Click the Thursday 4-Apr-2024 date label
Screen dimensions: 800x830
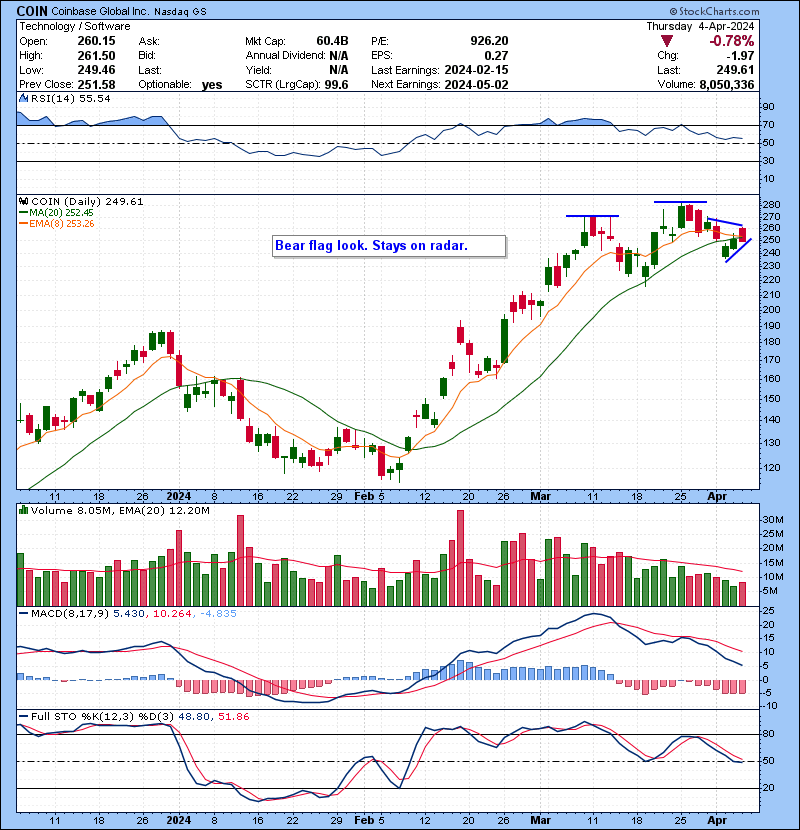point(700,26)
